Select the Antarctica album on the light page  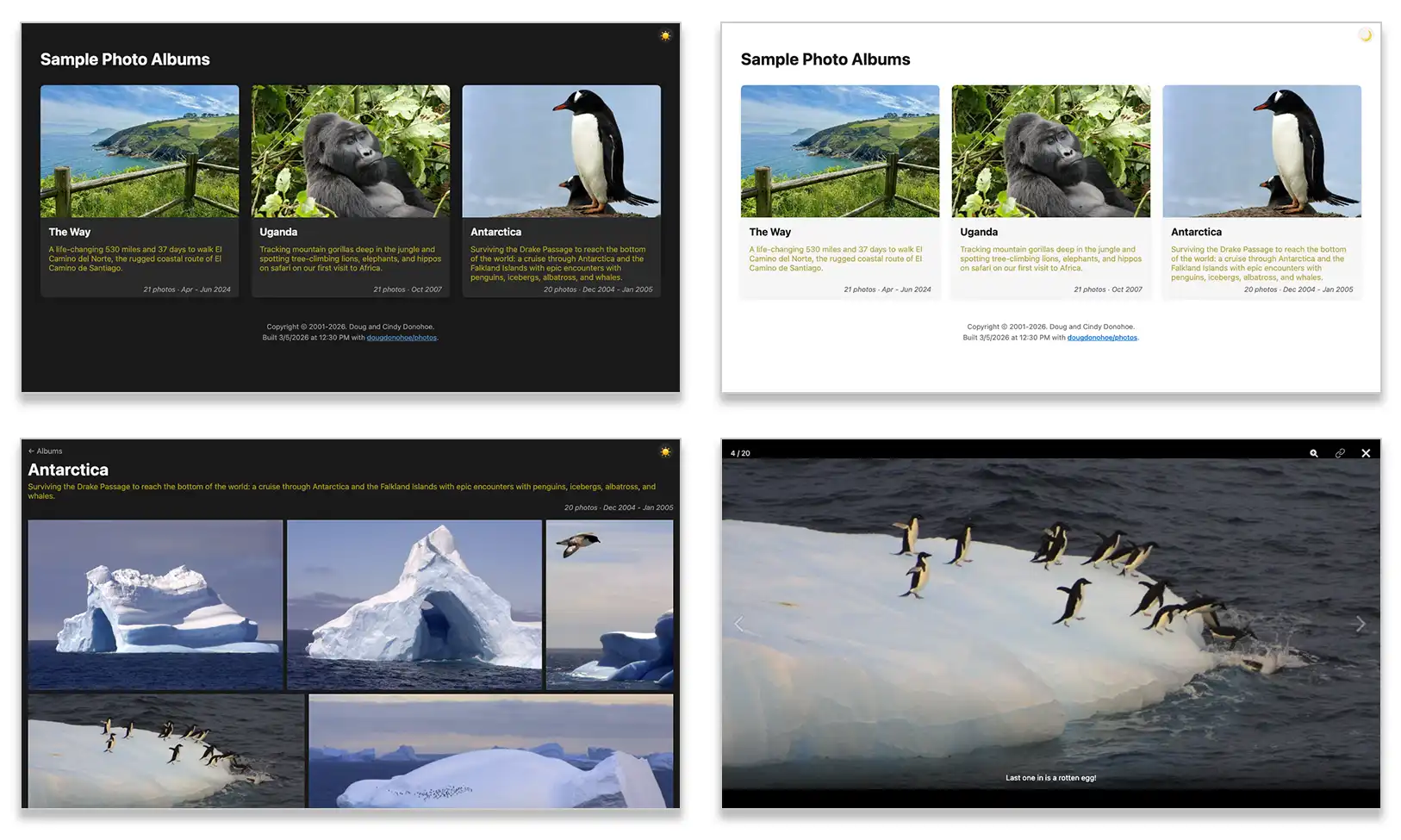pos(1261,152)
